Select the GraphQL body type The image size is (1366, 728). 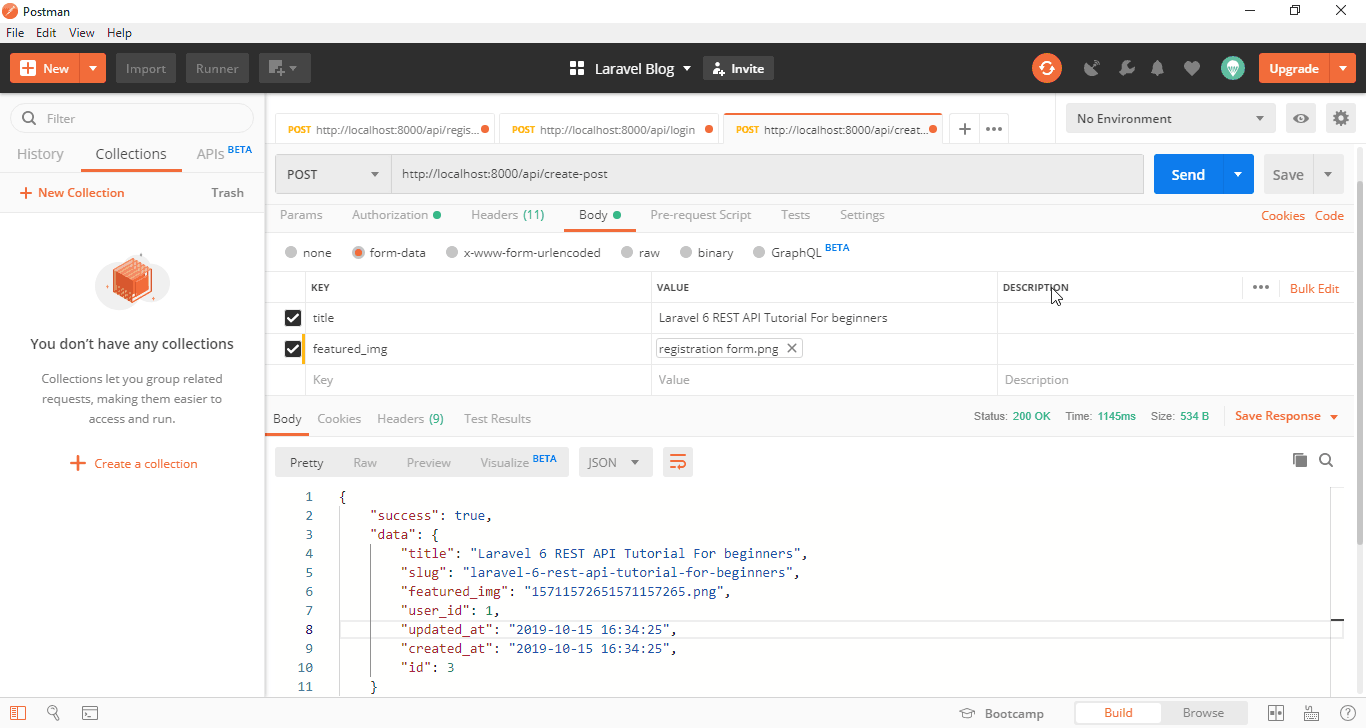click(759, 253)
